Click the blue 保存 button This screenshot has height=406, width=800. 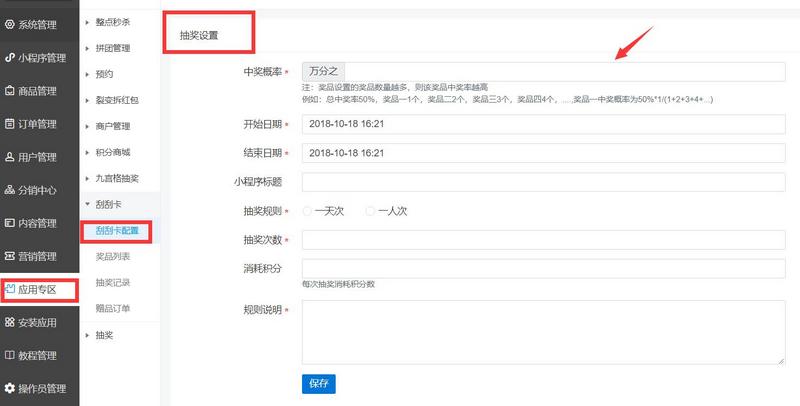tap(318, 383)
